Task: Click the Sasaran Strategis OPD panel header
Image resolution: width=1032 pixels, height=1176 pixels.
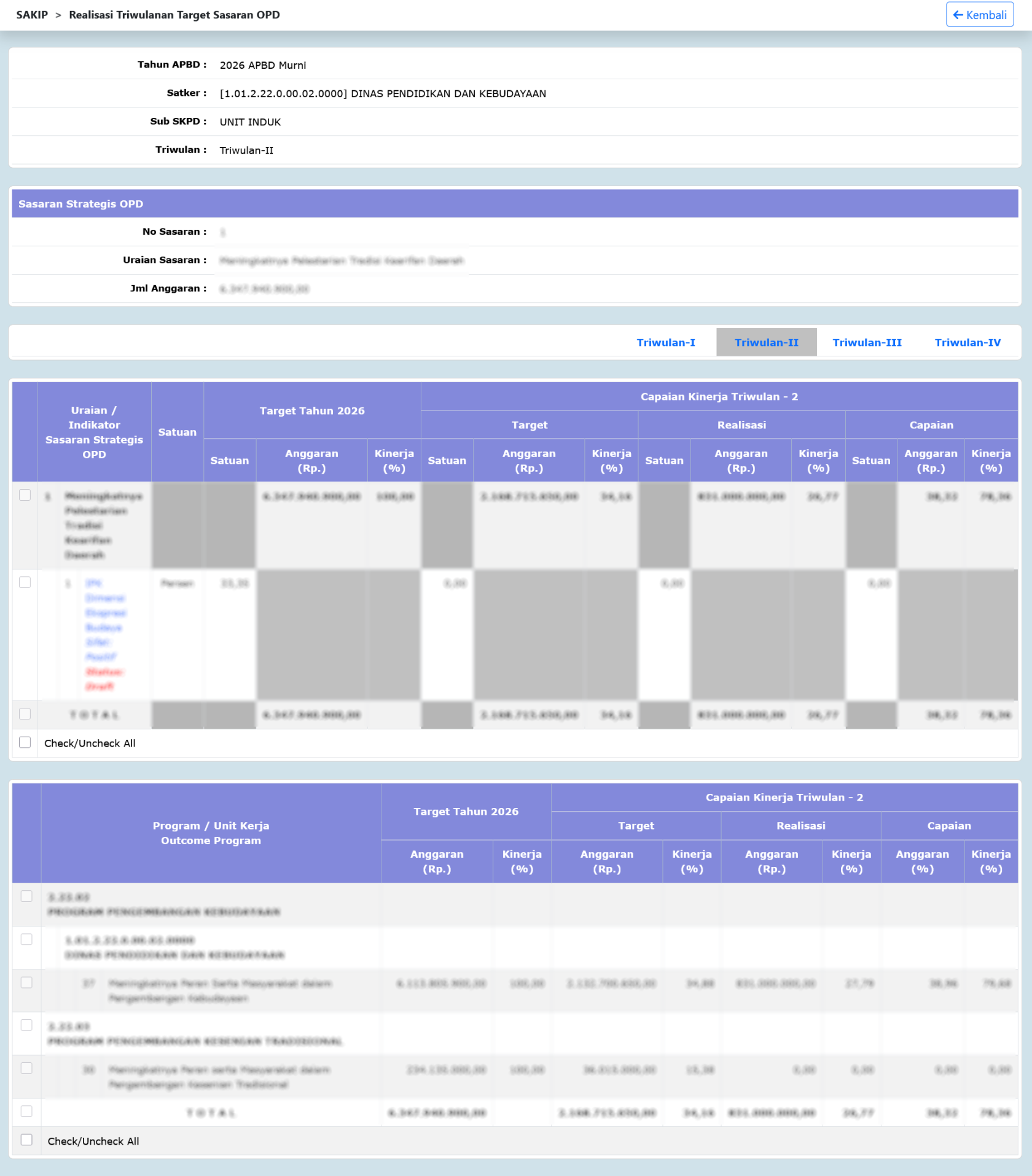Action: [x=515, y=203]
